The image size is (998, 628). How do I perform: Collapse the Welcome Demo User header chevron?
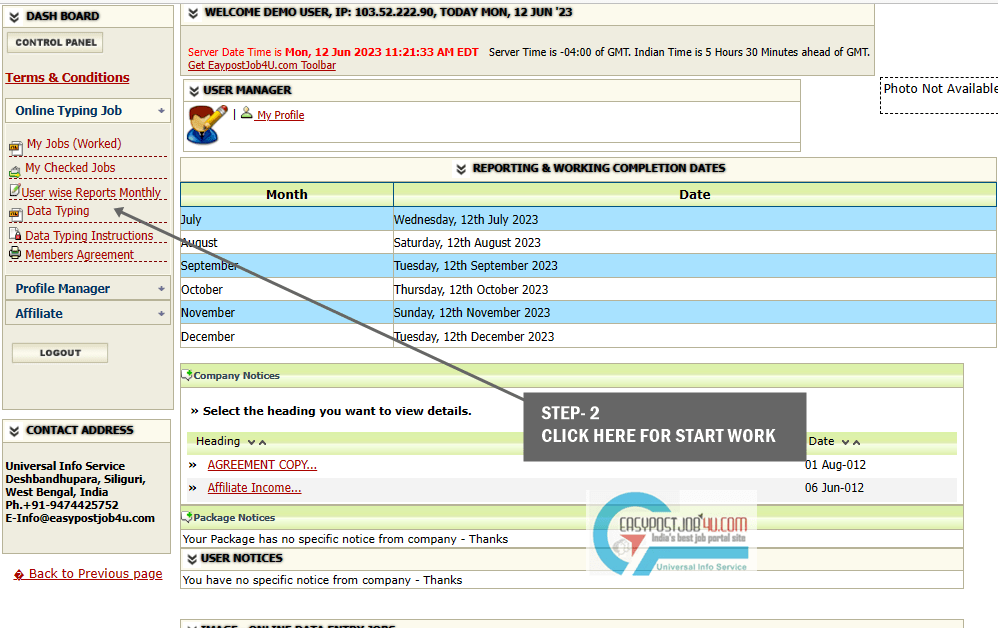[193, 13]
